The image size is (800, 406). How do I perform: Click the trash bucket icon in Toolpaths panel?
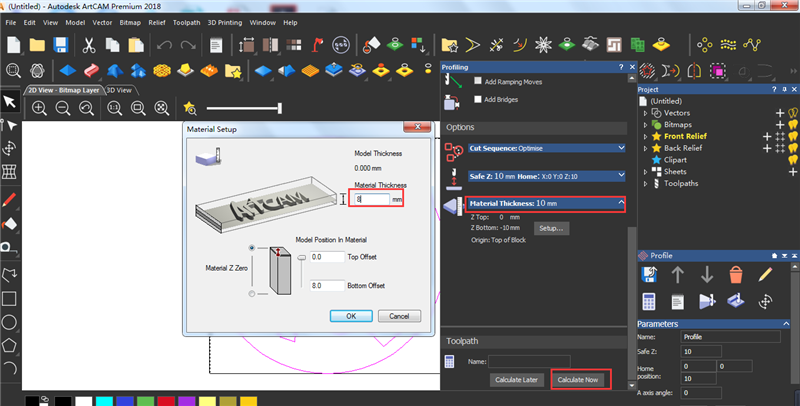point(735,274)
